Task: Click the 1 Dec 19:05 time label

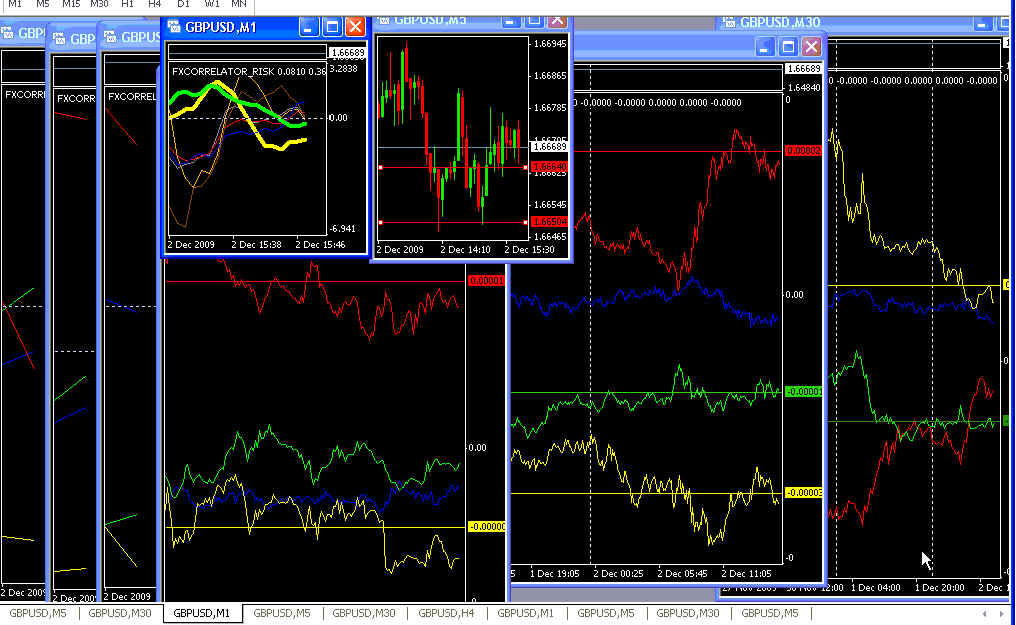Action: pyautogui.click(x=555, y=573)
